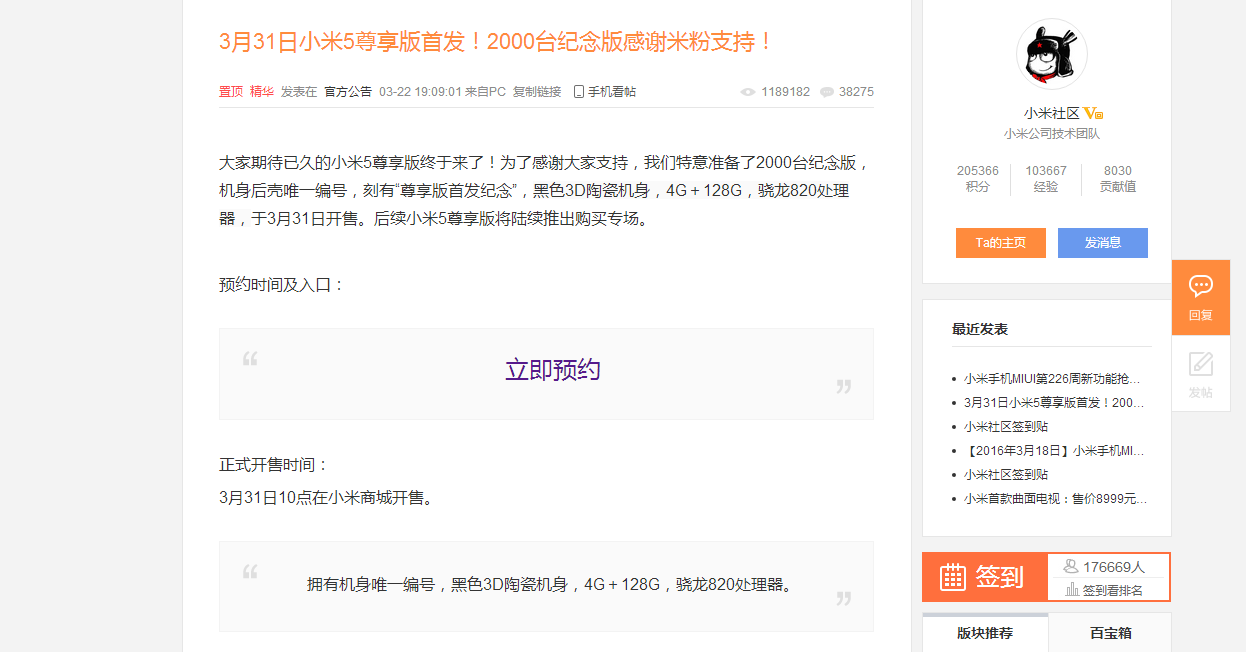Click the 签到 sign-in button
1246x652 pixels.
pyautogui.click(x=985, y=577)
